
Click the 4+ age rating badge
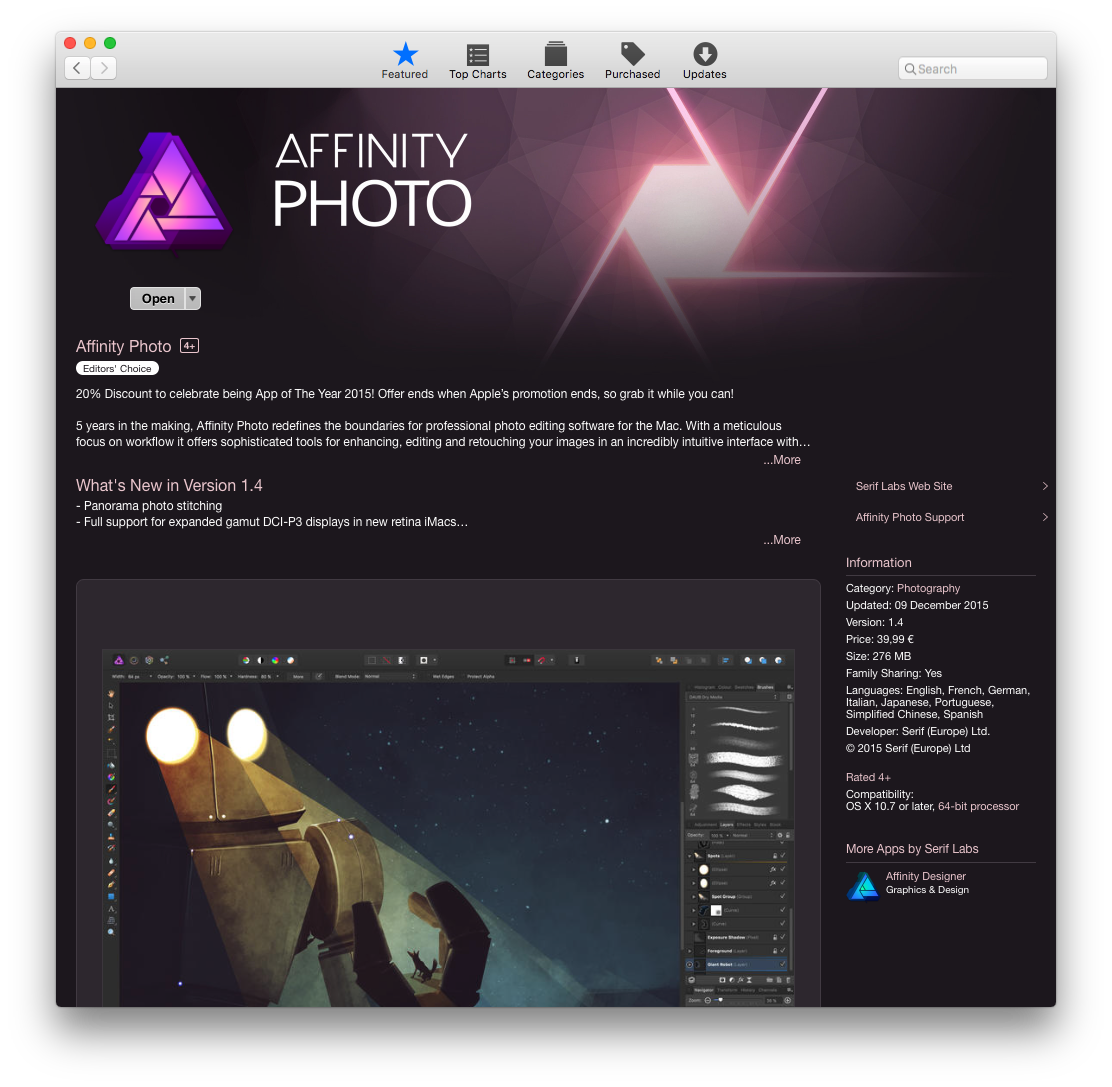(189, 346)
